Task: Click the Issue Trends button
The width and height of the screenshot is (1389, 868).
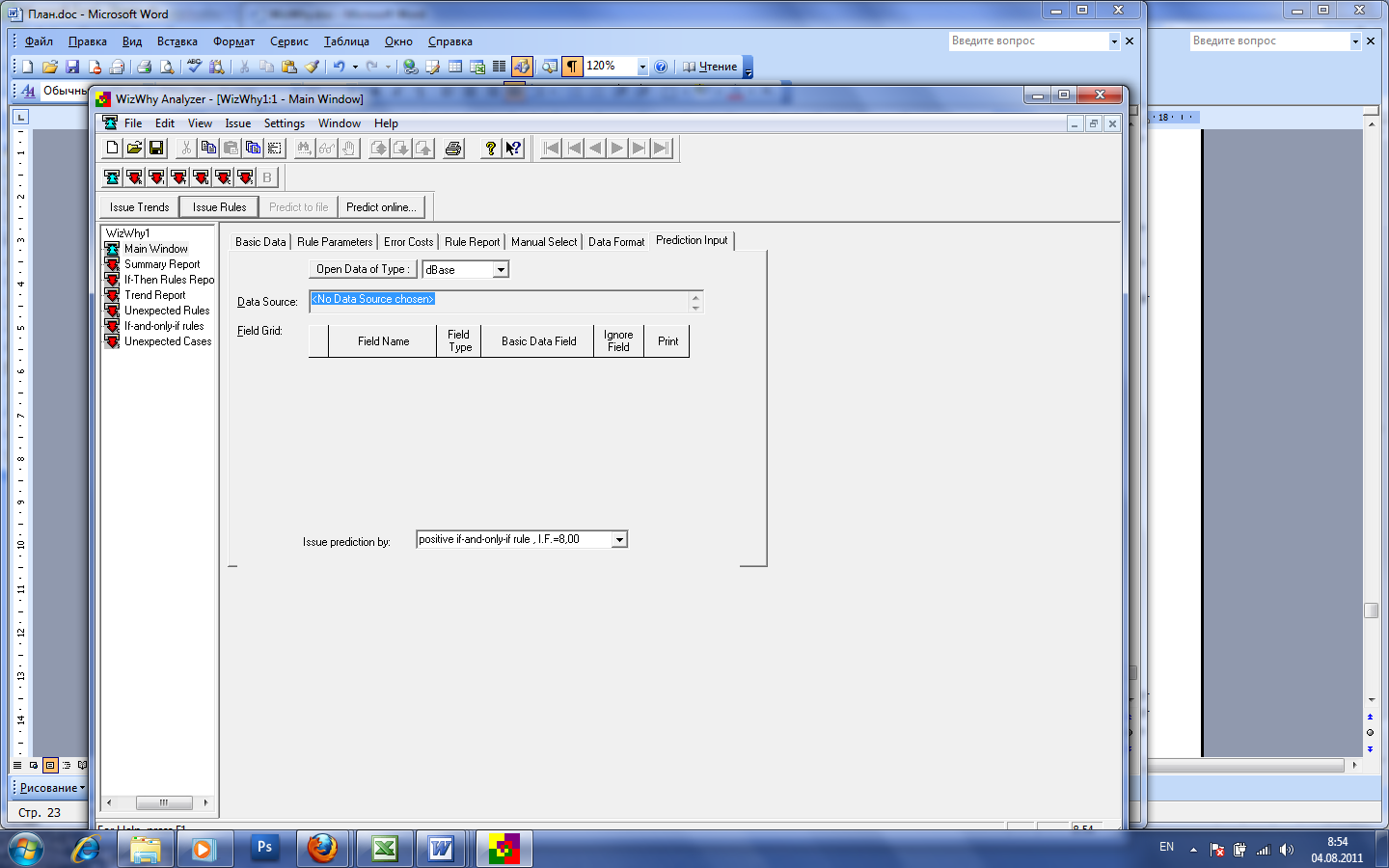Action: tap(139, 207)
